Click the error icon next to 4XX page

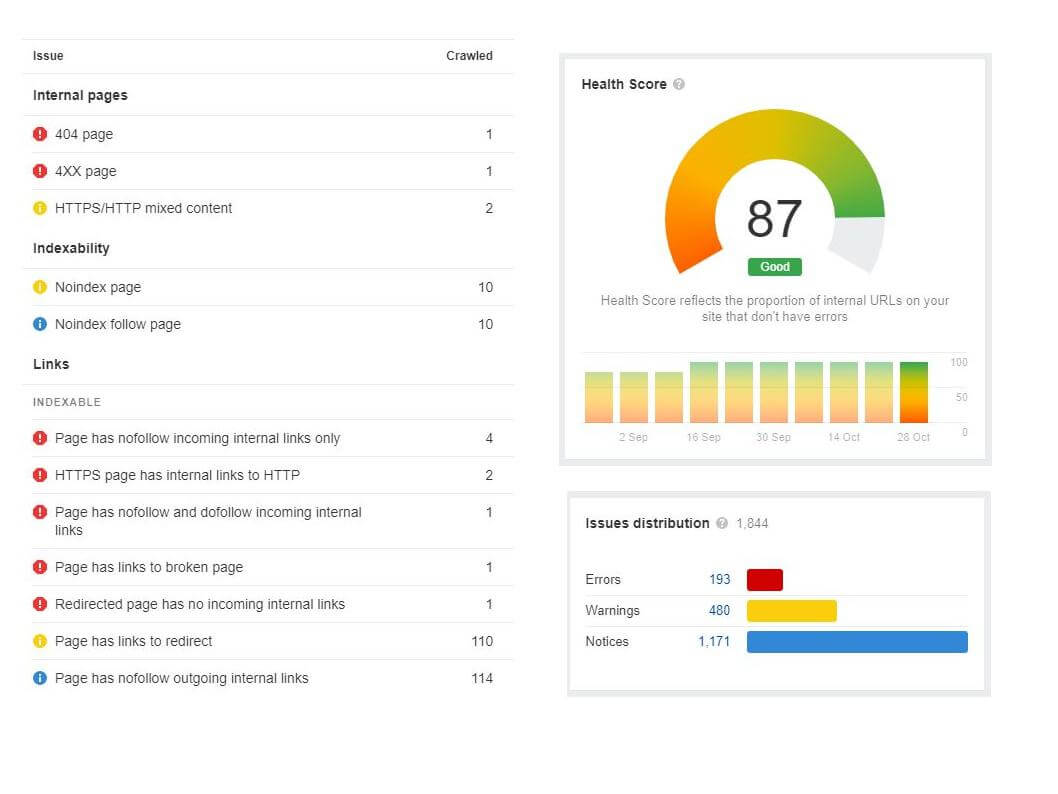tap(40, 171)
